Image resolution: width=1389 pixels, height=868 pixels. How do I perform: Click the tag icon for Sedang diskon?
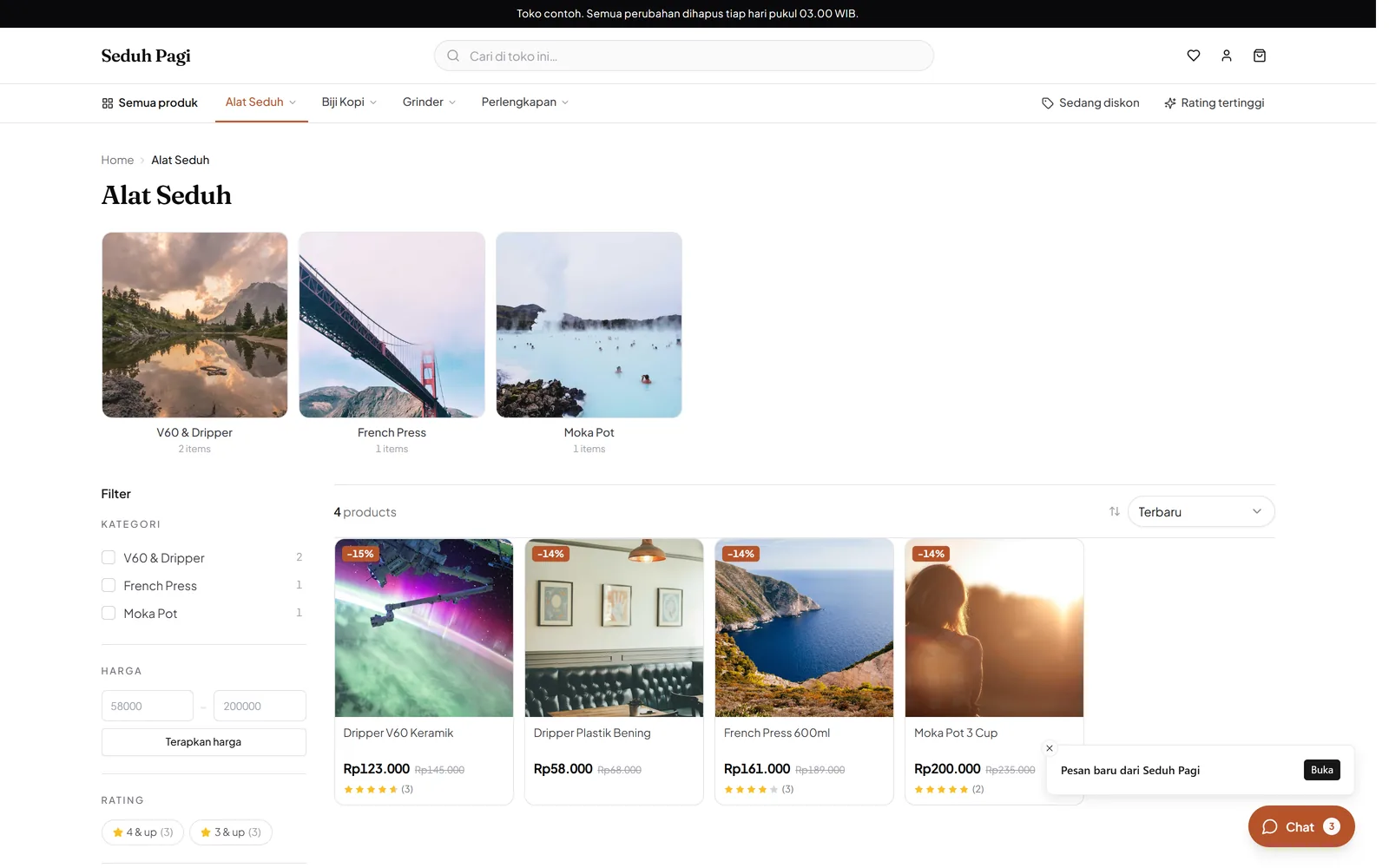coord(1048,103)
